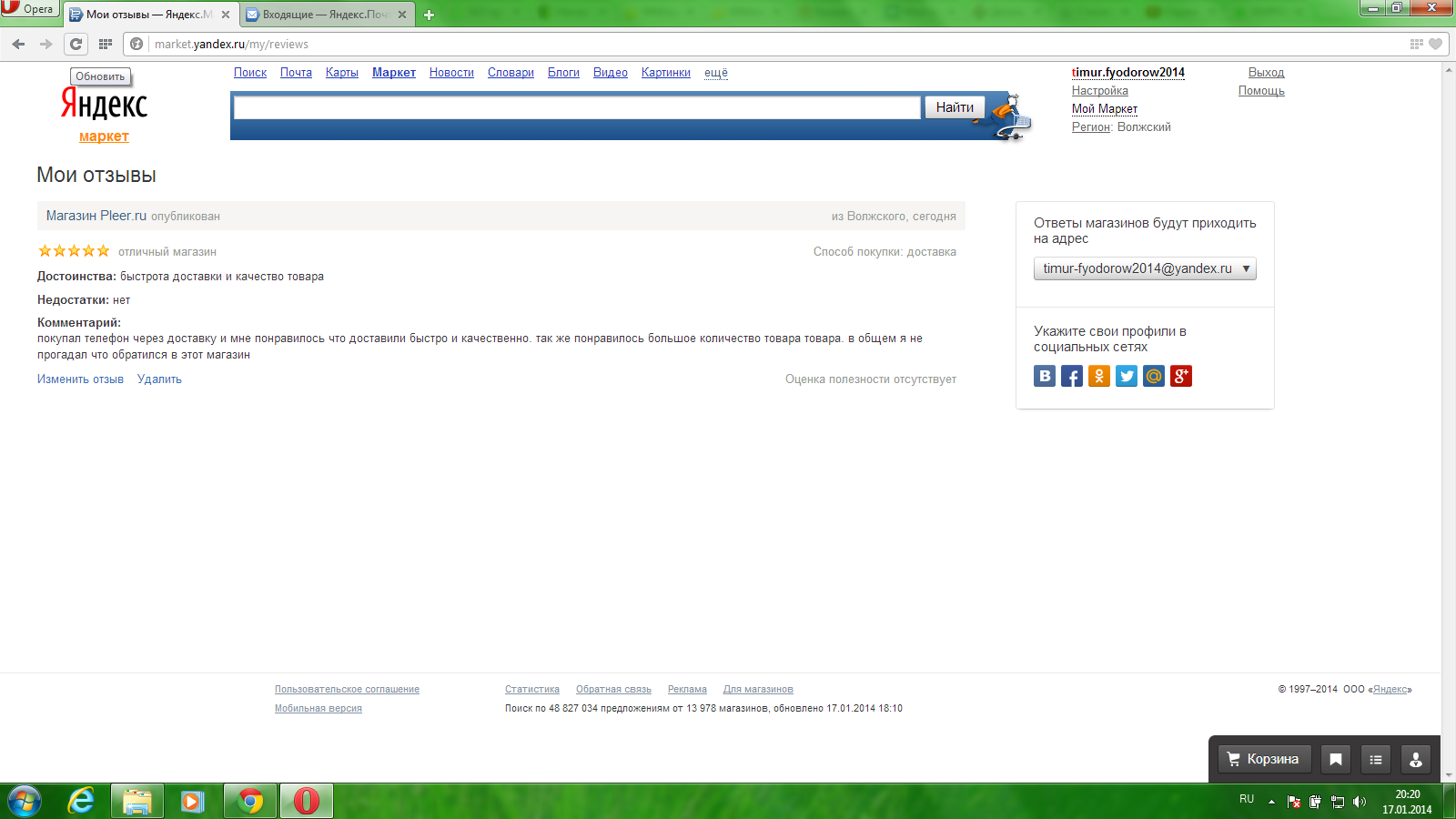Open a new browser tab
Screen dimensions: 1456x819
click(430, 15)
